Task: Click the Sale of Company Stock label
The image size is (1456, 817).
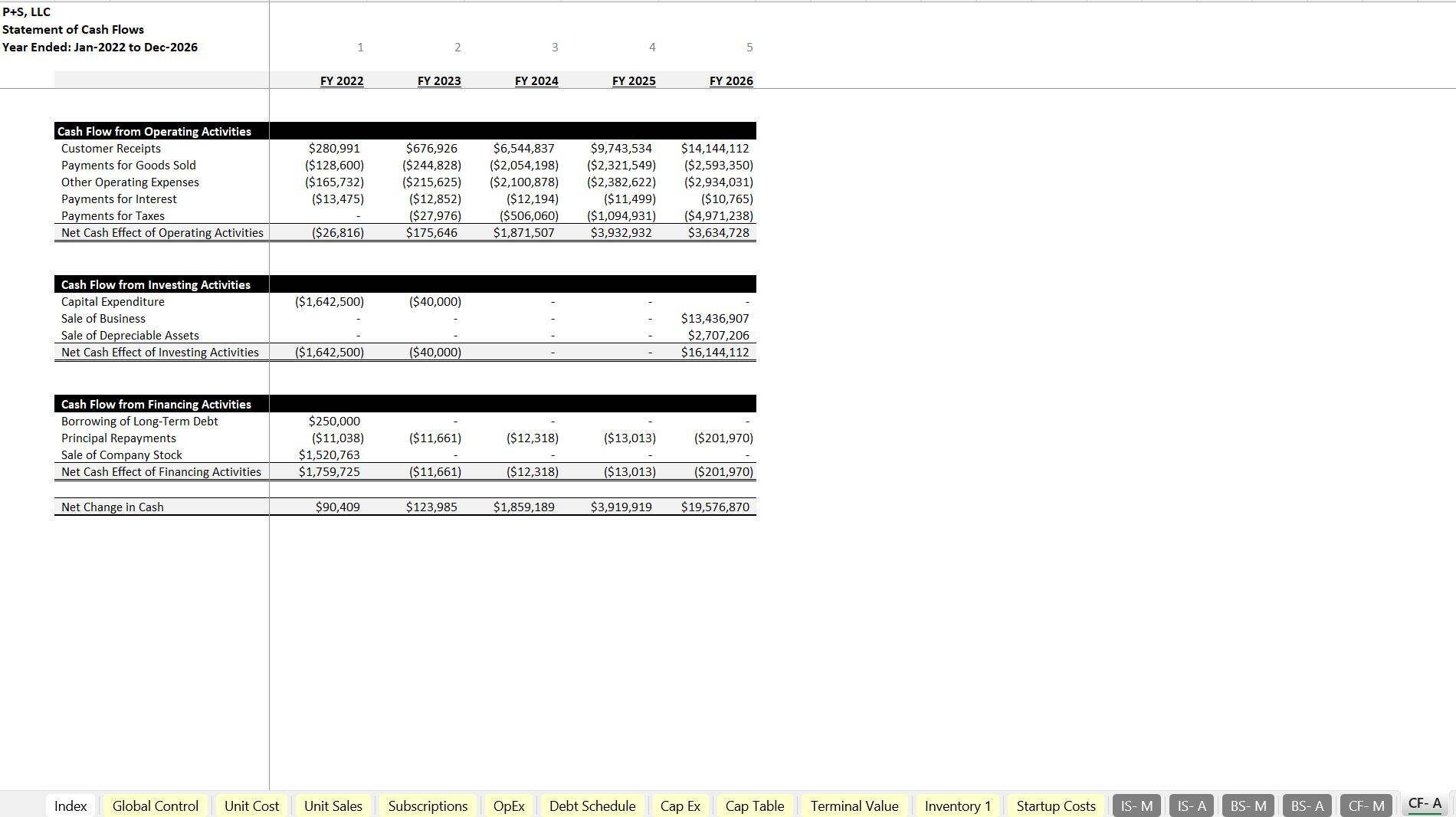Action: pyautogui.click(x=122, y=454)
